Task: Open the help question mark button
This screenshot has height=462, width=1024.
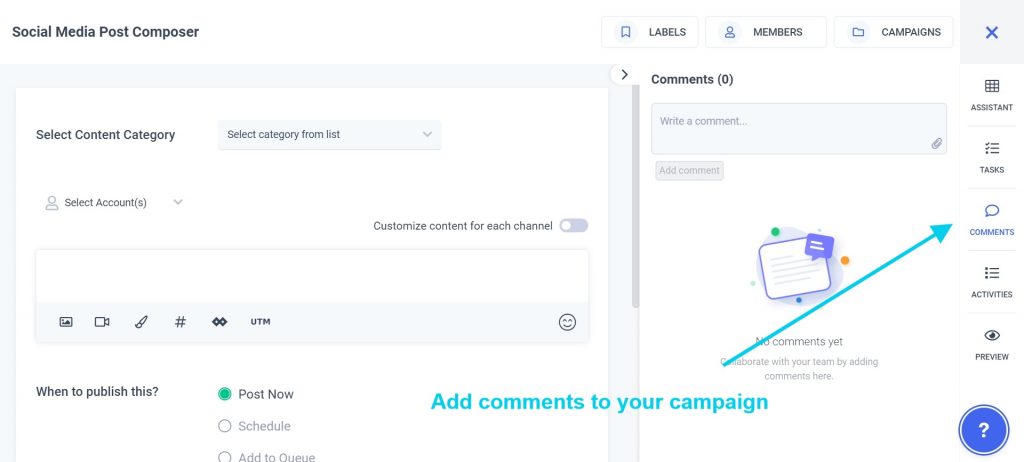Action: click(x=984, y=430)
